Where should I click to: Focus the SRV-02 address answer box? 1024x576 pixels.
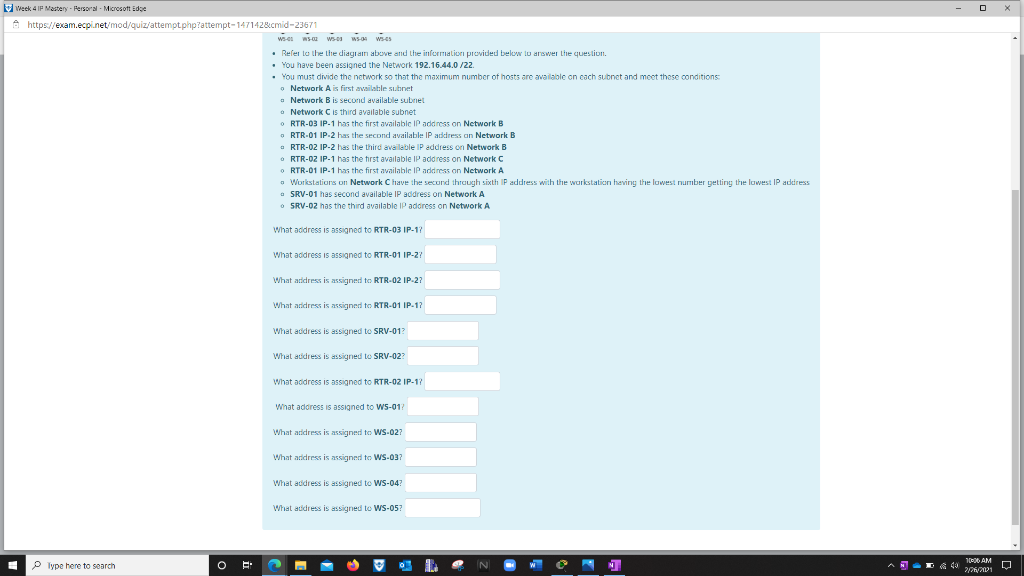pos(443,356)
